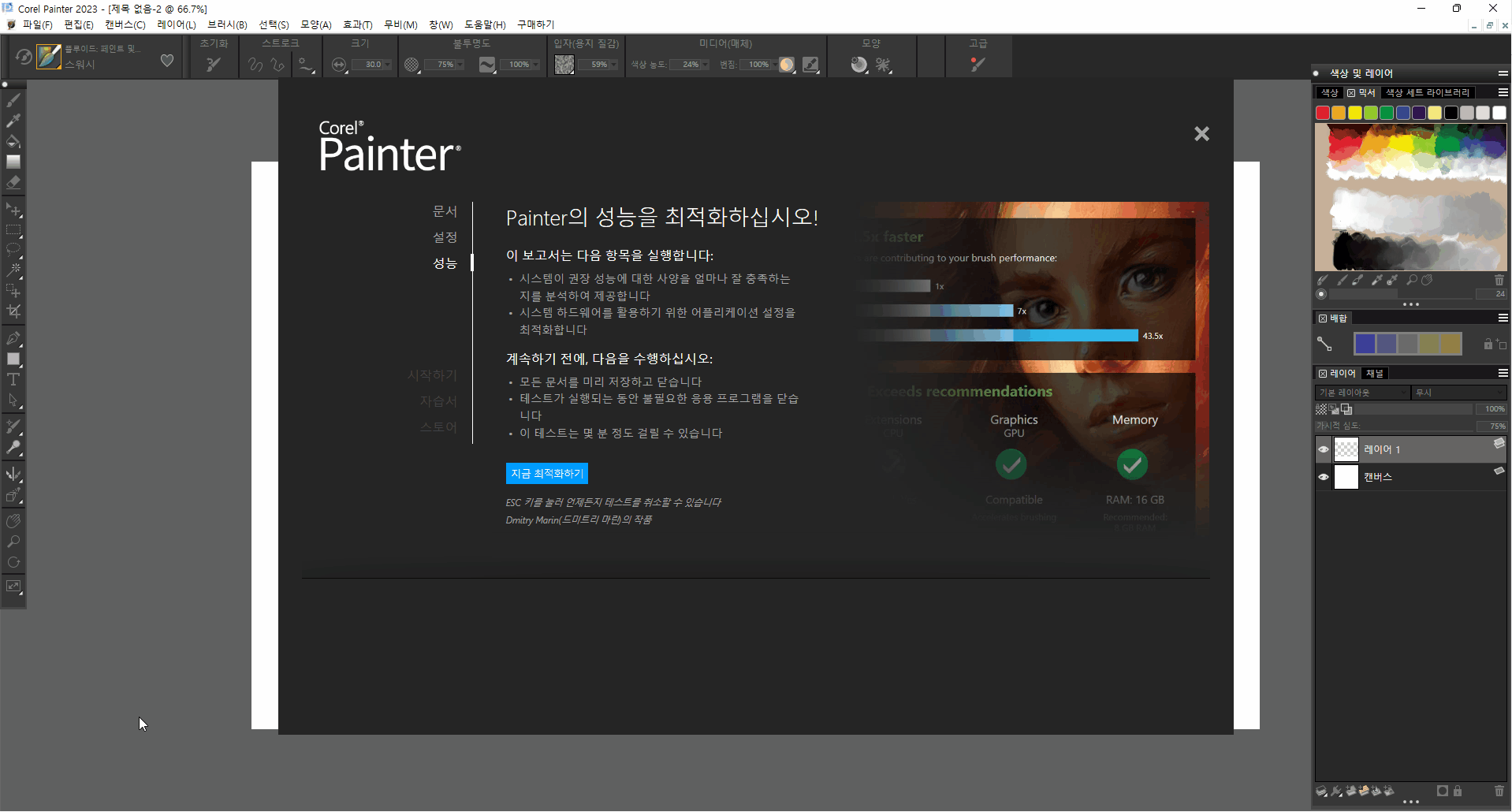Click the brush reset icon under 초기화

[214, 65]
